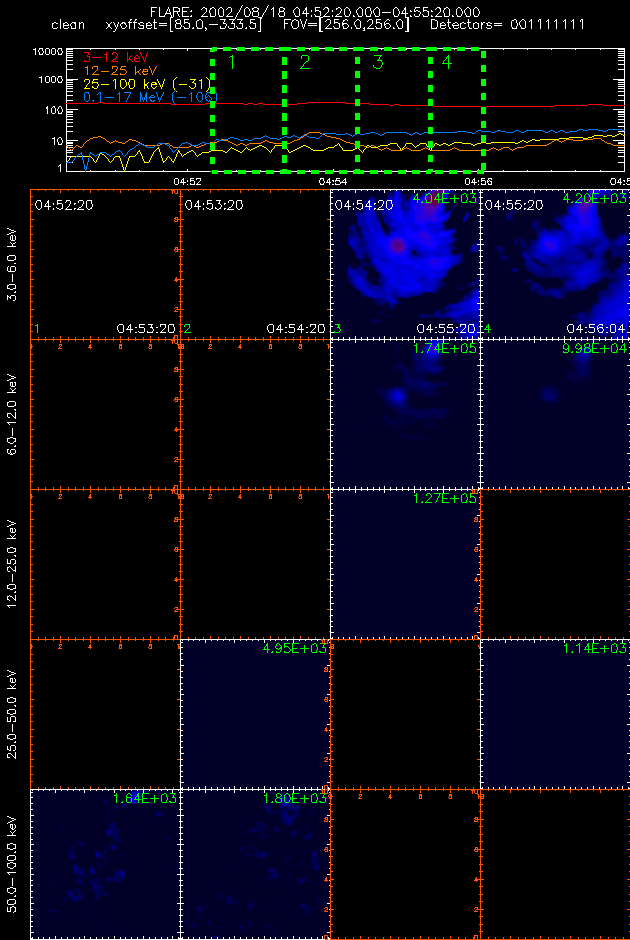
Task: Open the 6.0-12.0 keV image with 9.98E+04 peak
Action: (x=556, y=414)
